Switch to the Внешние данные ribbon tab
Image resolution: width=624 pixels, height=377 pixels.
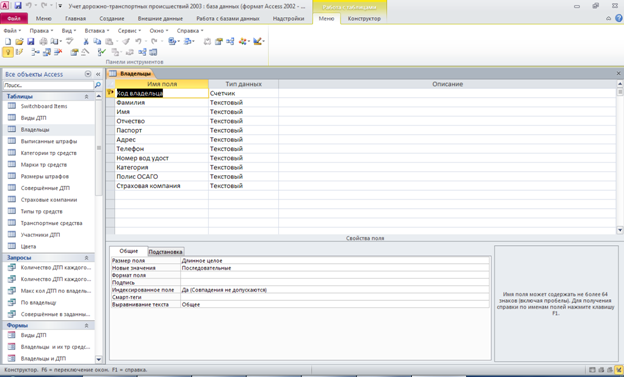[x=160, y=18]
